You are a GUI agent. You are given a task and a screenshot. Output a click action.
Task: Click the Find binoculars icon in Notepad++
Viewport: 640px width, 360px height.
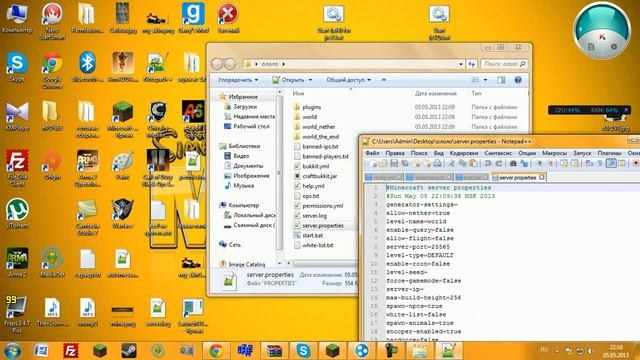click(x=513, y=164)
